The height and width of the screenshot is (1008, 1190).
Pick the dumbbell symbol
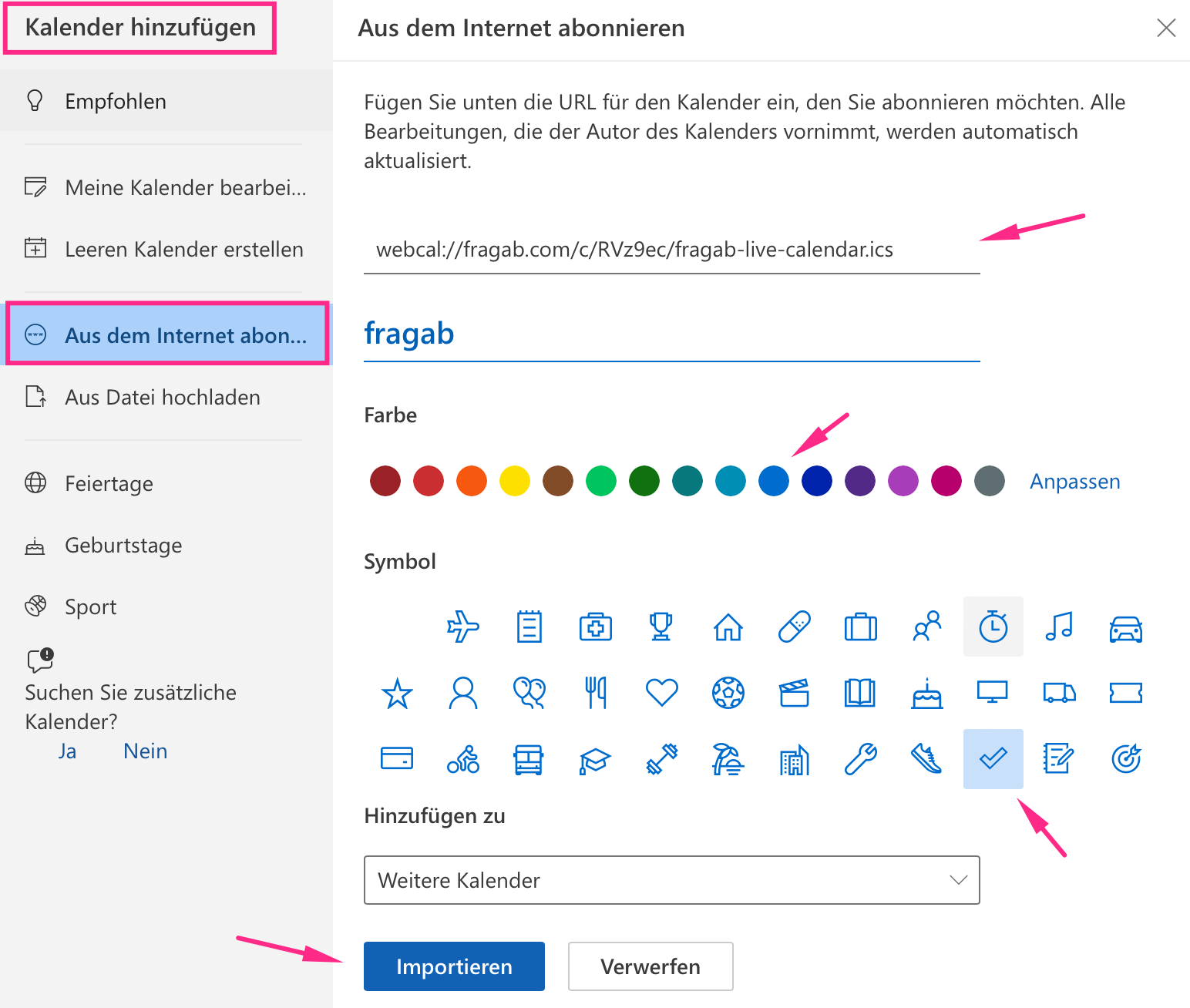662,759
